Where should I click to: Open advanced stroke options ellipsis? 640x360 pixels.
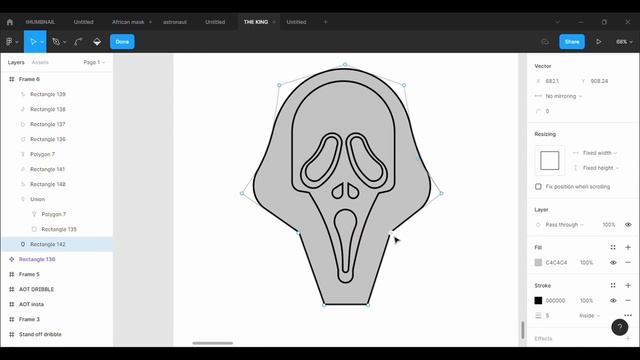tap(628, 315)
